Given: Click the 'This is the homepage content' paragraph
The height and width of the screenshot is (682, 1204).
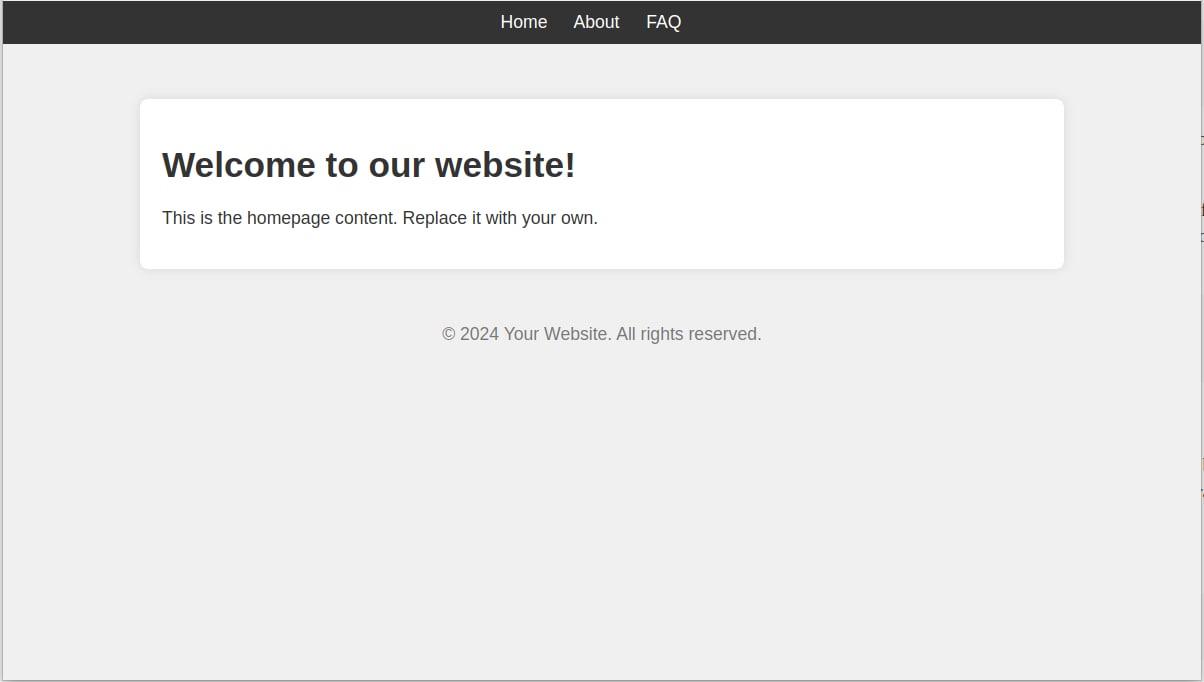Looking at the screenshot, I should (x=380, y=218).
